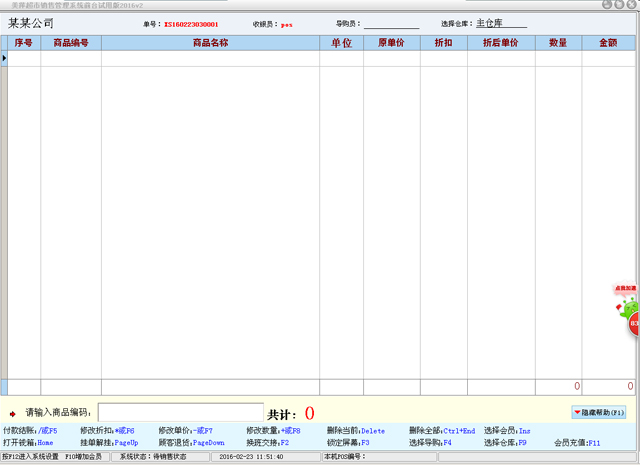The width and height of the screenshot is (640, 465).
Task: Click the 锁定屏幕 F3 shortcut hint
Action: click(348, 442)
